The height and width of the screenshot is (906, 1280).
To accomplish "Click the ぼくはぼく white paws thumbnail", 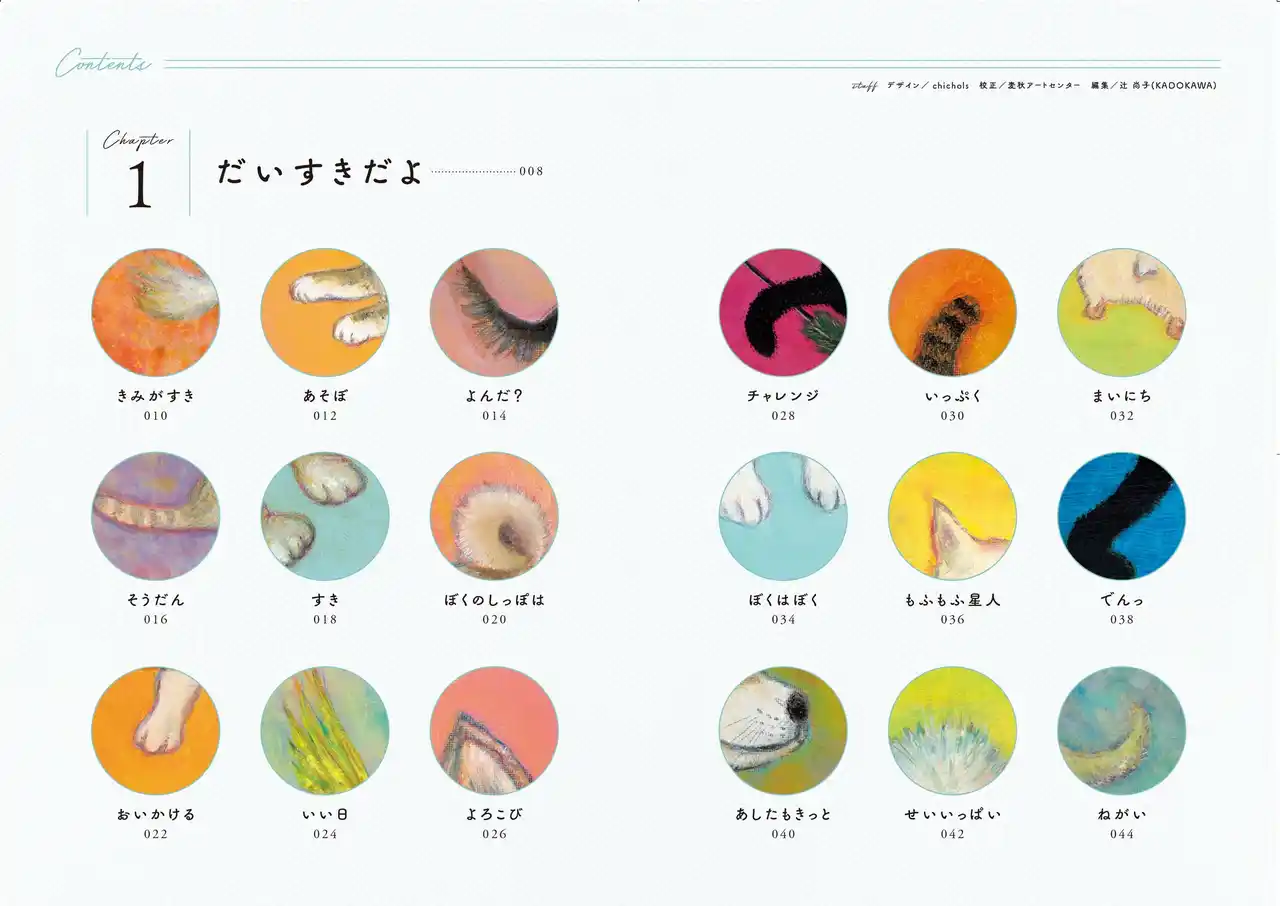I will [x=783, y=516].
